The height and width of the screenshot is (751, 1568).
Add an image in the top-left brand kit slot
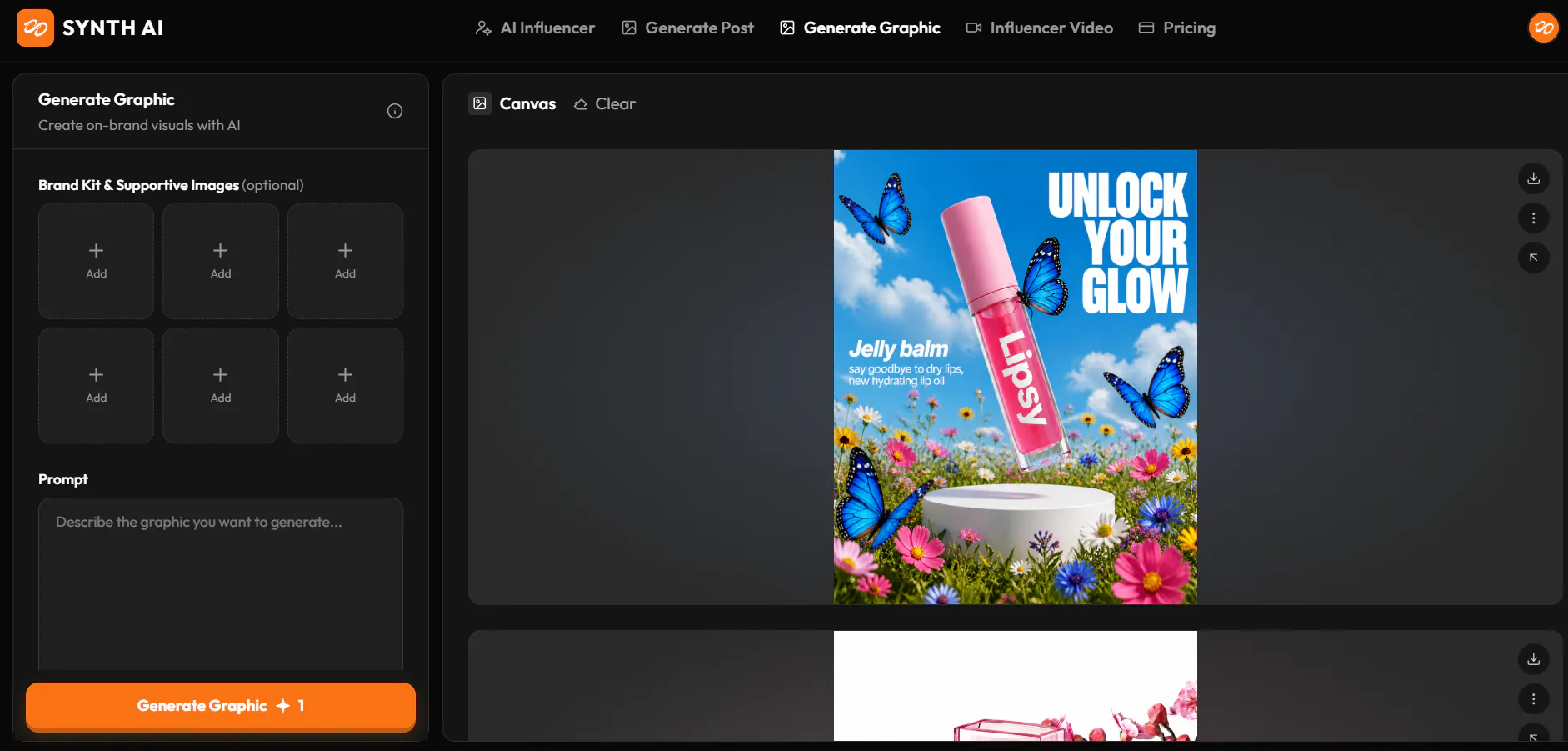click(97, 261)
